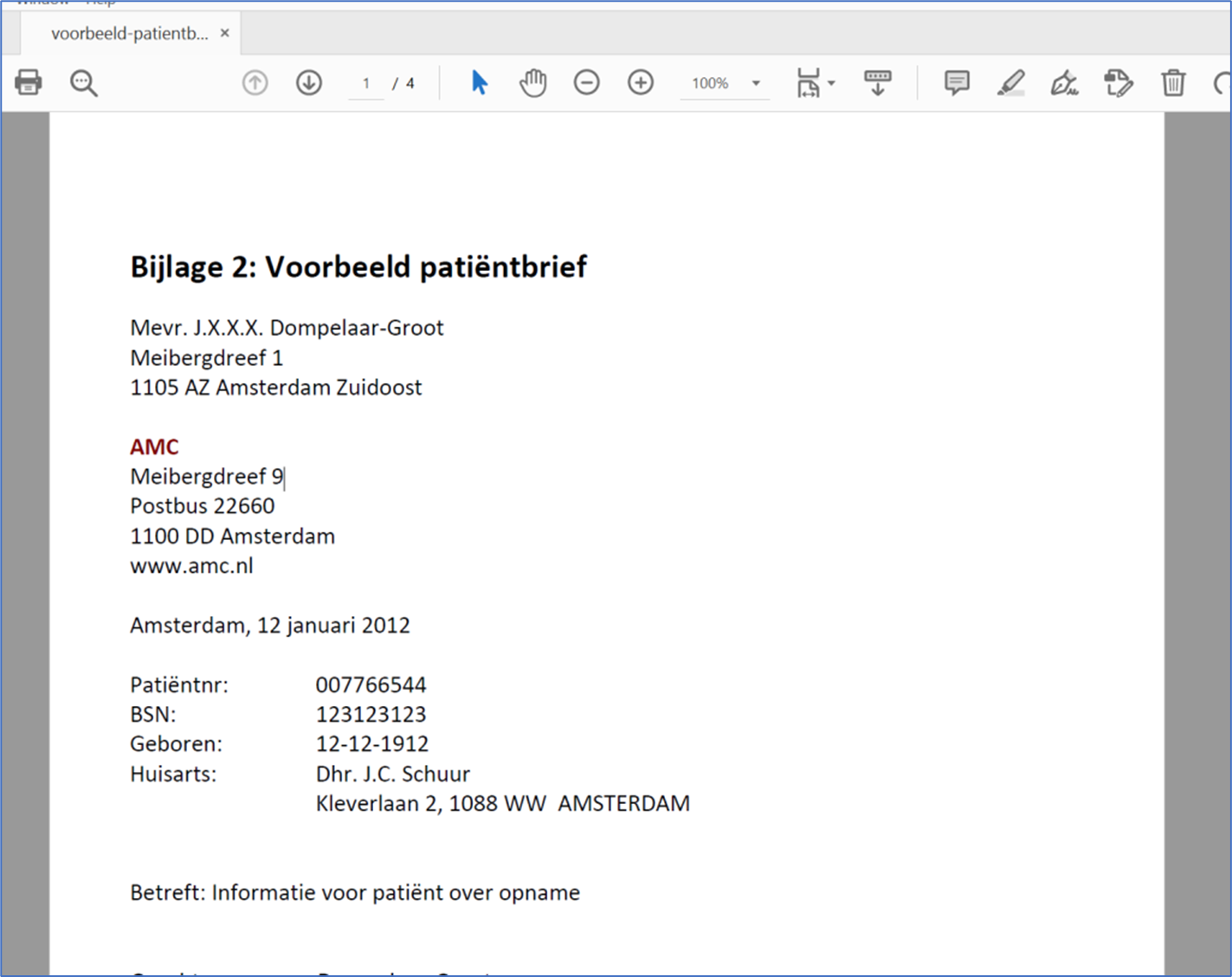Click the scrolling mode toolbar icon
The width and height of the screenshot is (1232, 977).
(877, 83)
